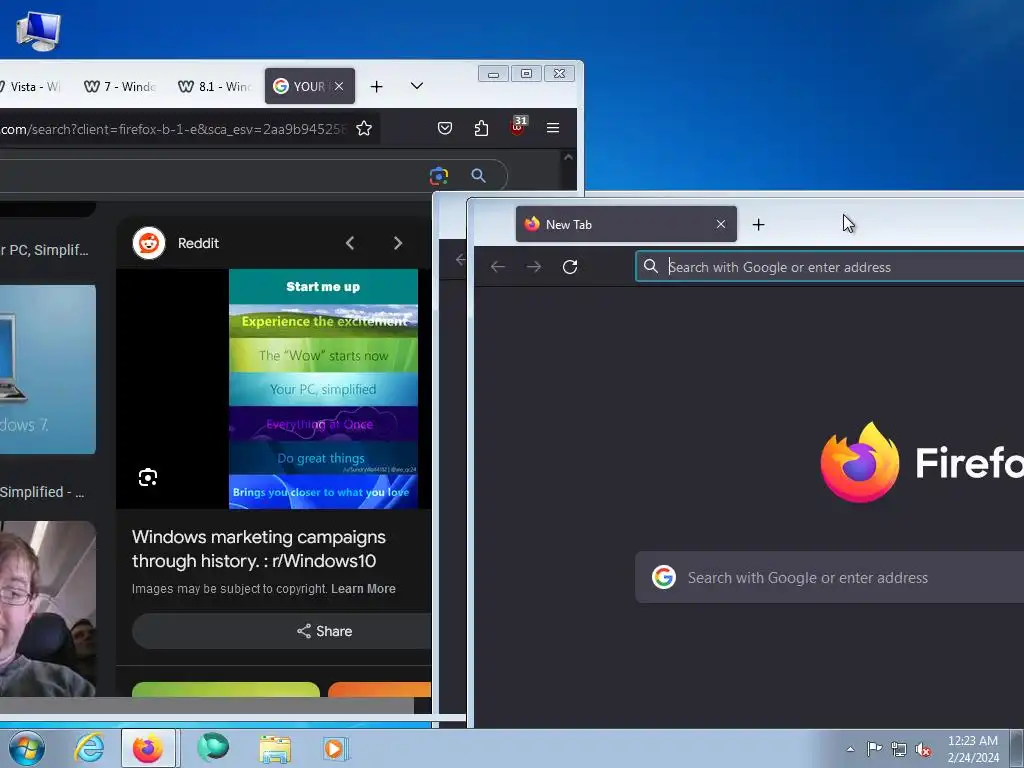Image resolution: width=1024 pixels, height=768 pixels.
Task: Click new tab page Google search box
Action: click(x=829, y=577)
